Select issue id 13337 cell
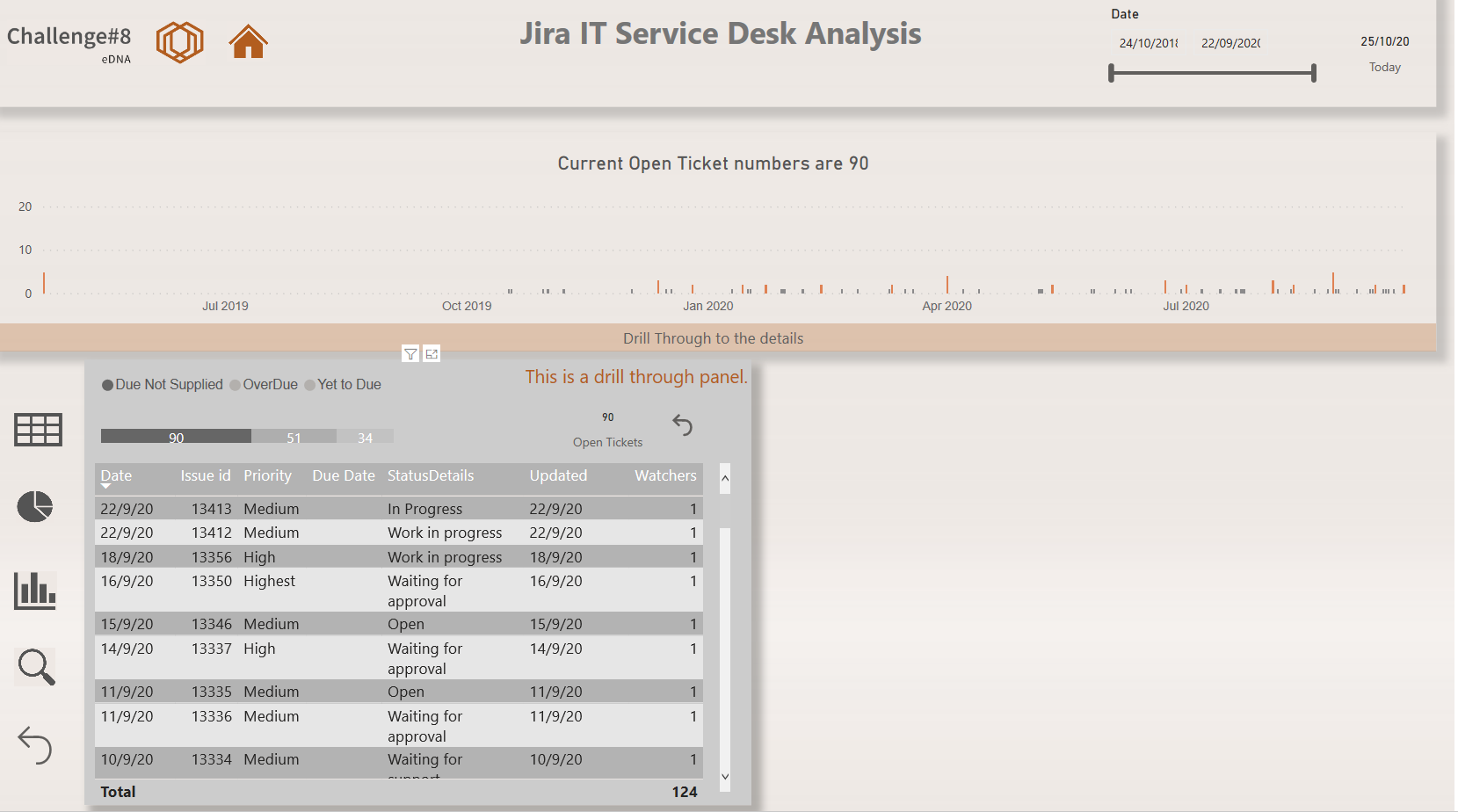 (x=212, y=649)
